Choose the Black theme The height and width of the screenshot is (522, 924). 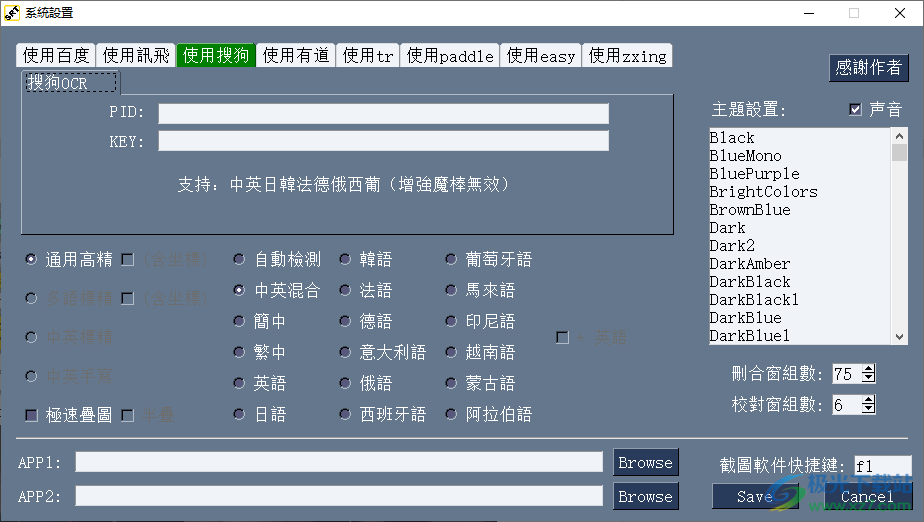pos(800,138)
